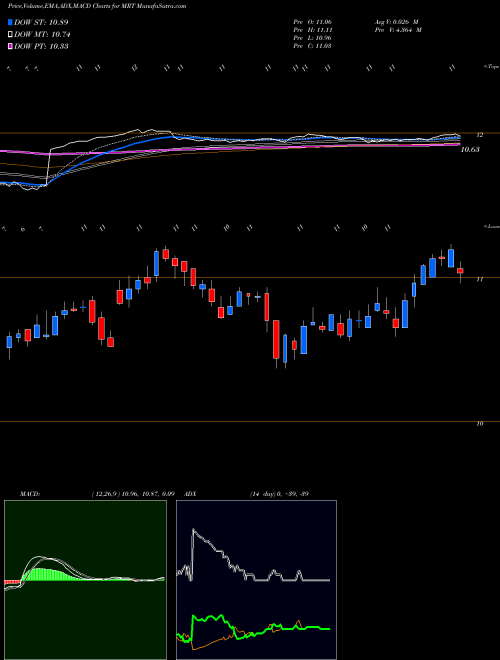This screenshot has width=500, height=660.
Task: Click the 'Pre H: 11.11' value
Action: pos(313,30)
